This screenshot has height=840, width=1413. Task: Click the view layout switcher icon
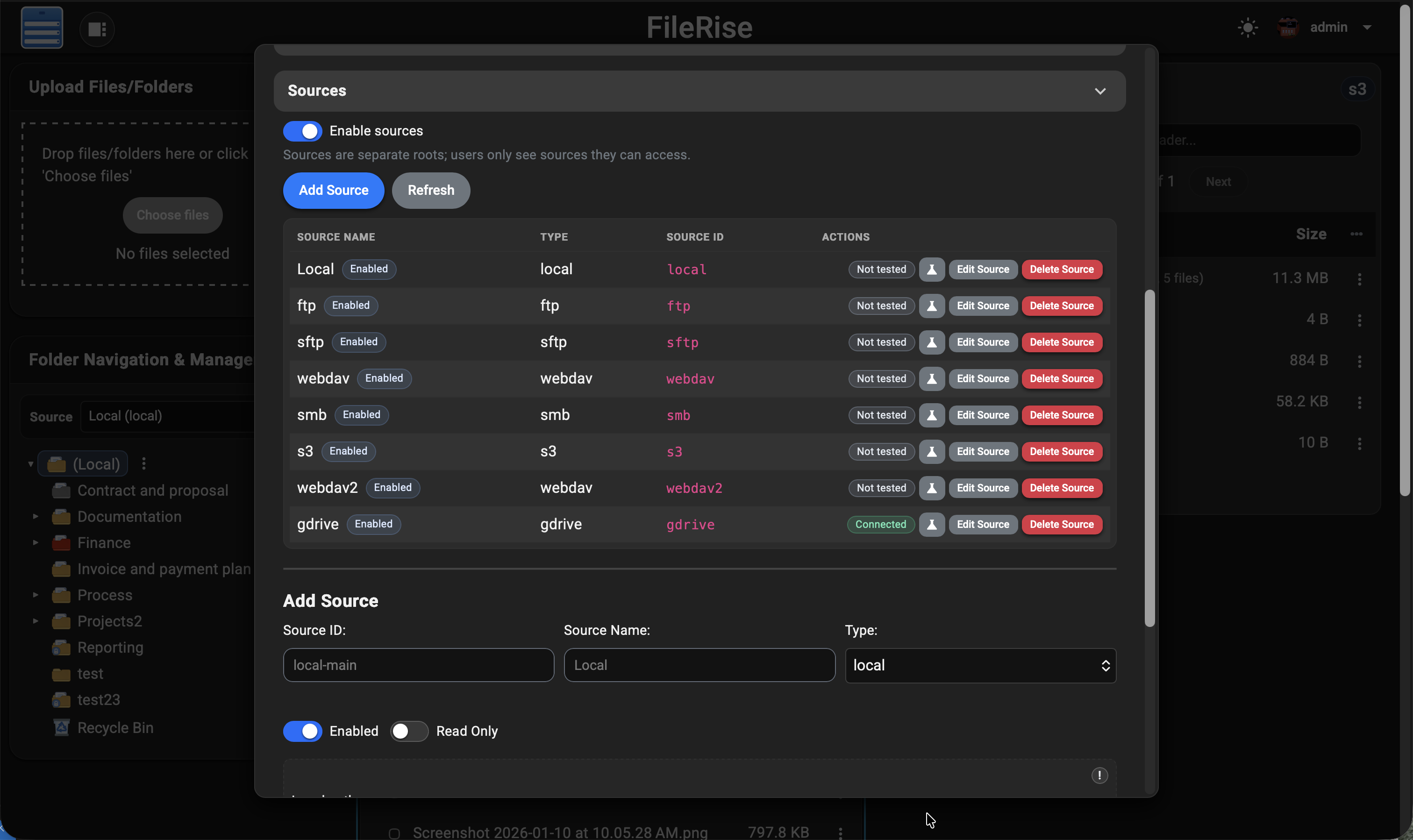point(96,29)
